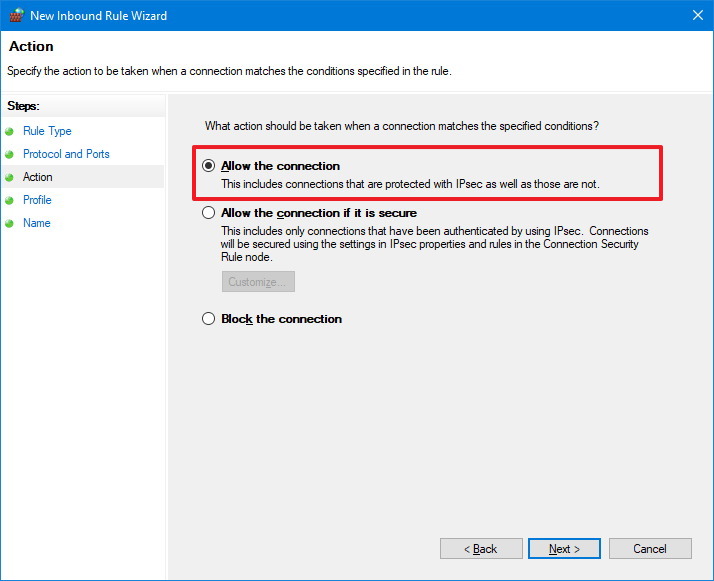Open the Protocol and Ports step
The width and height of the screenshot is (714, 581).
[66, 154]
